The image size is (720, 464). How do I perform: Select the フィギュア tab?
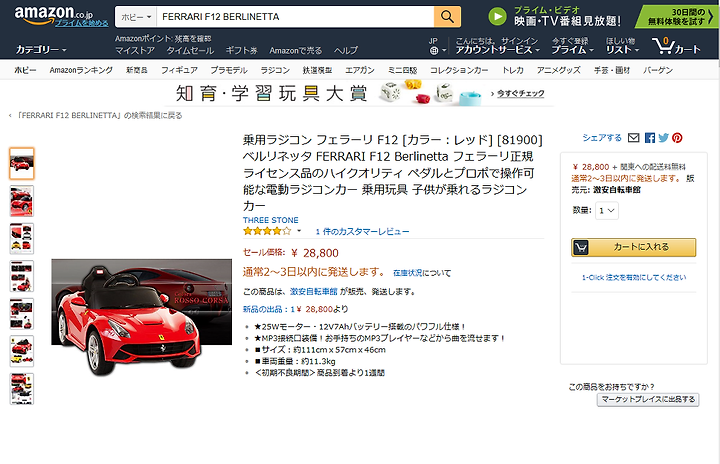pos(179,70)
